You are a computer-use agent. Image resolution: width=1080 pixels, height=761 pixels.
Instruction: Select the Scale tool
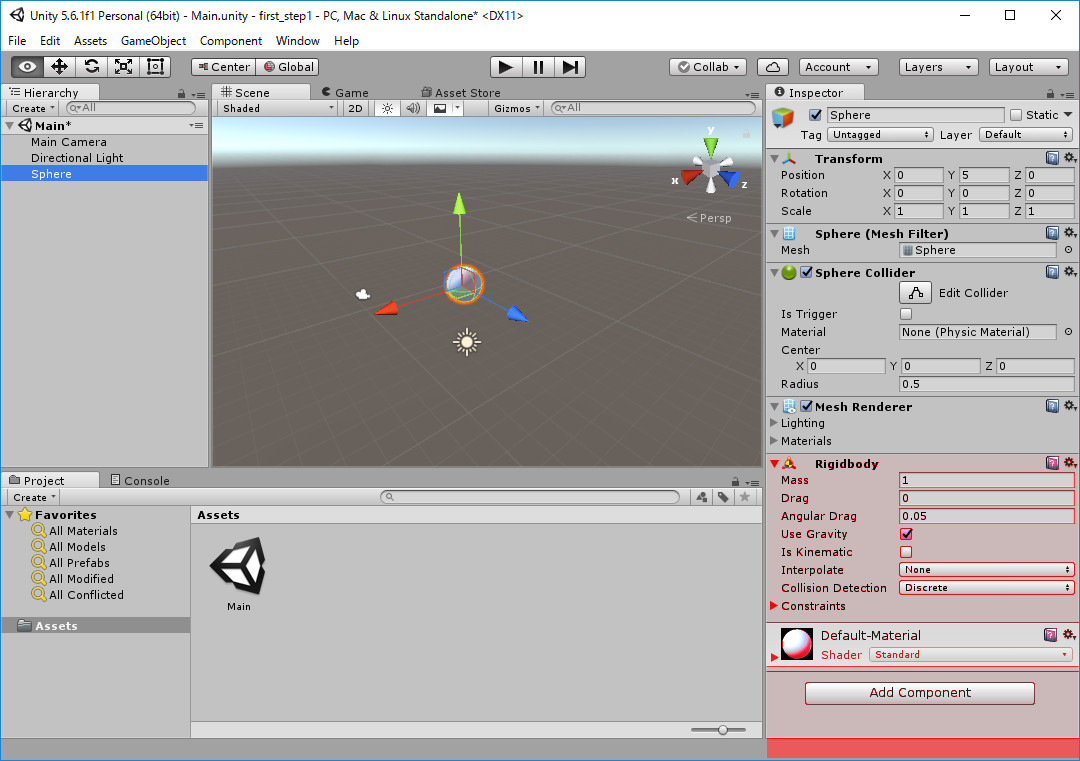(124, 67)
